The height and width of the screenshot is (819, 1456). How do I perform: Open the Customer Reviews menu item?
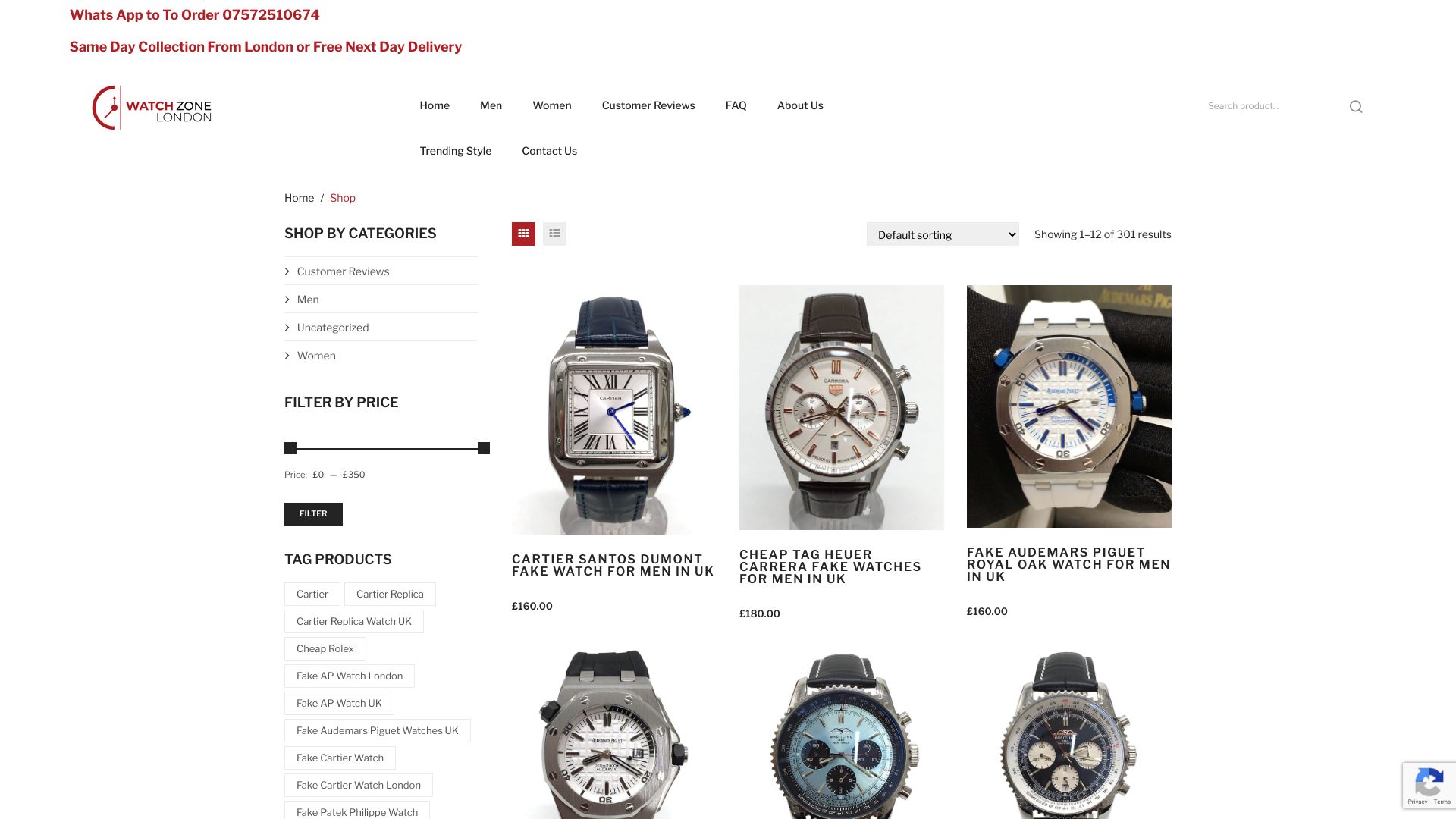(x=648, y=105)
